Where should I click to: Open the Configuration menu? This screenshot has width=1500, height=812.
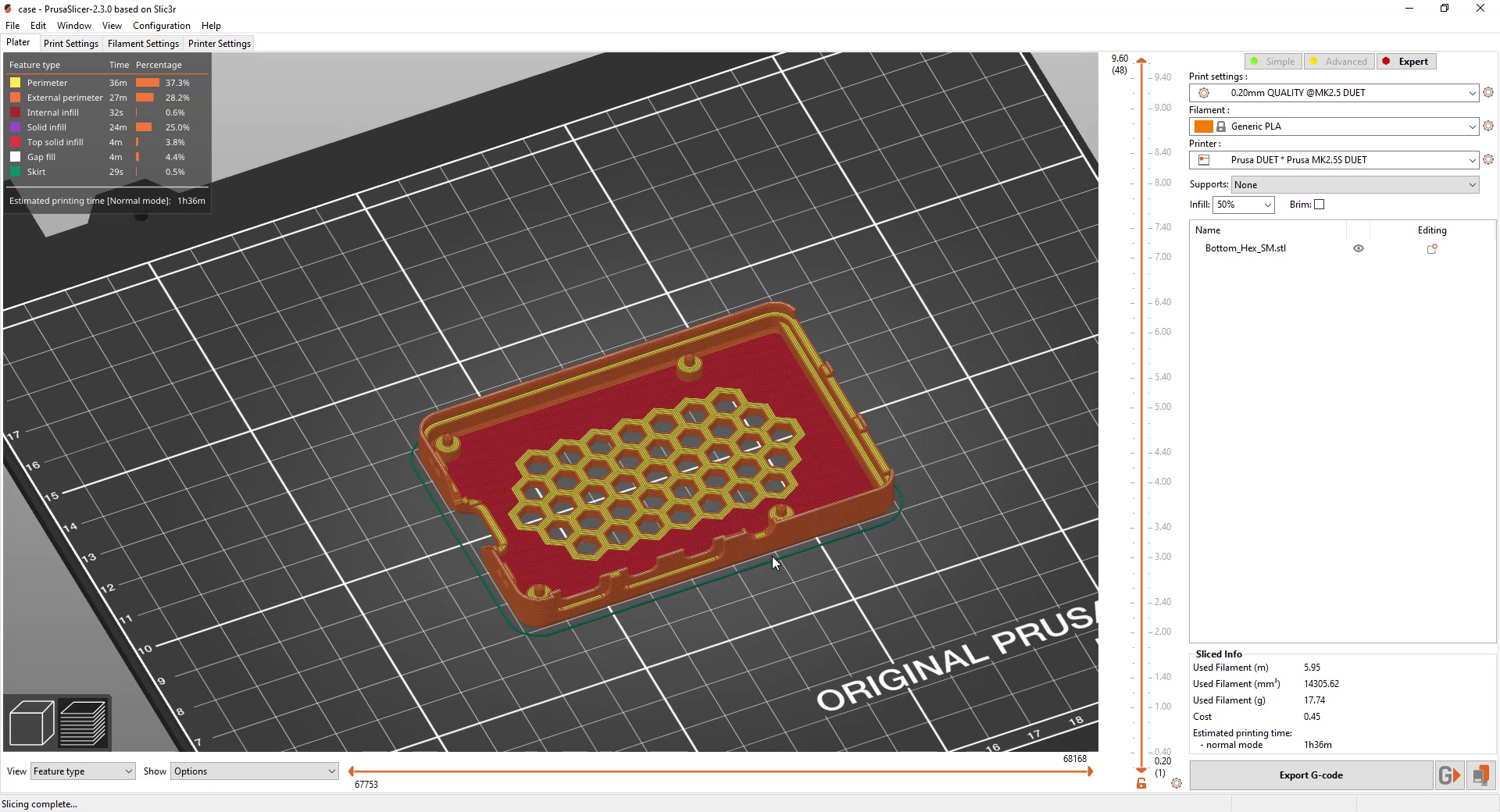click(161, 25)
